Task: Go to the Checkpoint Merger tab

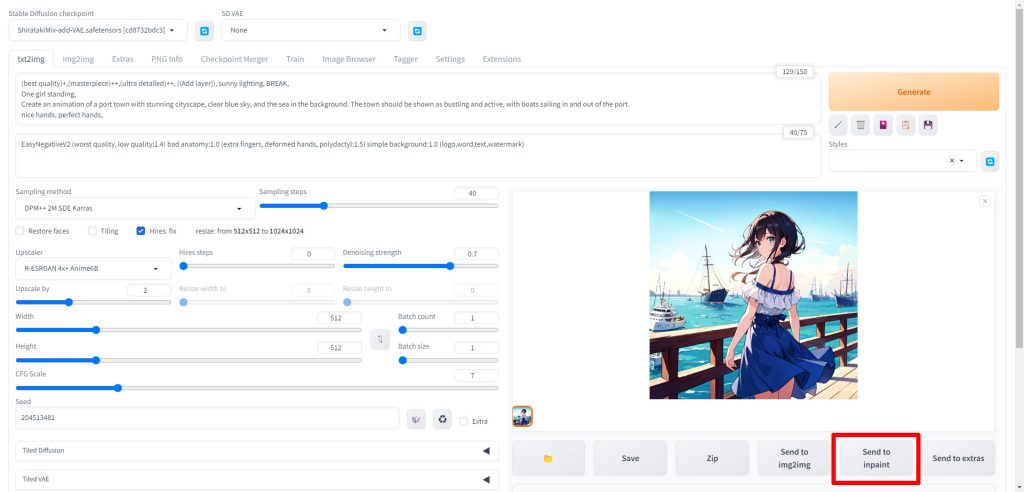Action: pos(234,59)
